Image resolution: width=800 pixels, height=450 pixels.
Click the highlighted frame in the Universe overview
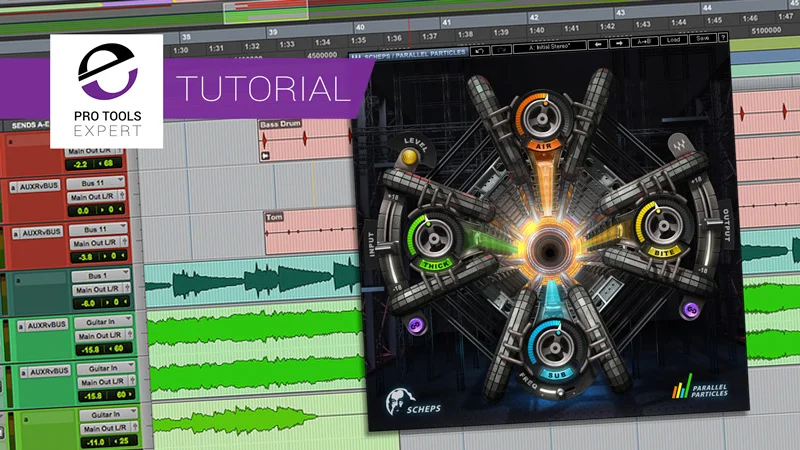pos(266,12)
